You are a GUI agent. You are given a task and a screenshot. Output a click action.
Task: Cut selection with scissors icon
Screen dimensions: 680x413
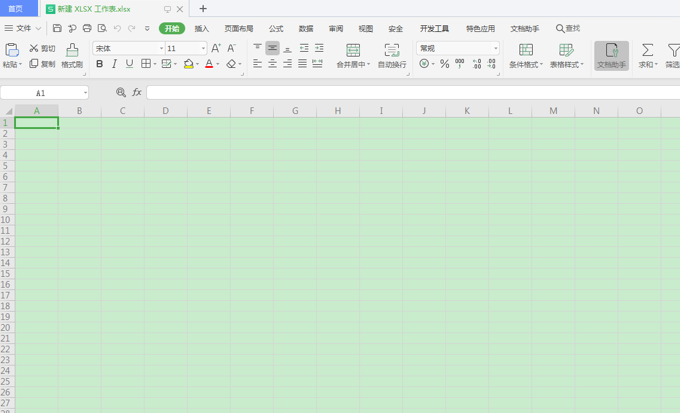[x=34, y=48]
